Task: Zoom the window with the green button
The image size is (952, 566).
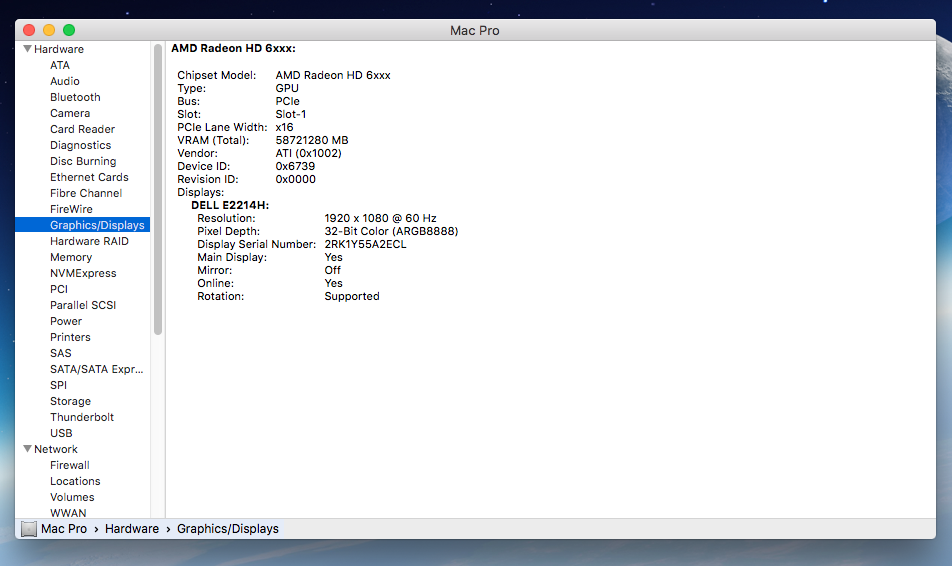Action: 69,30
